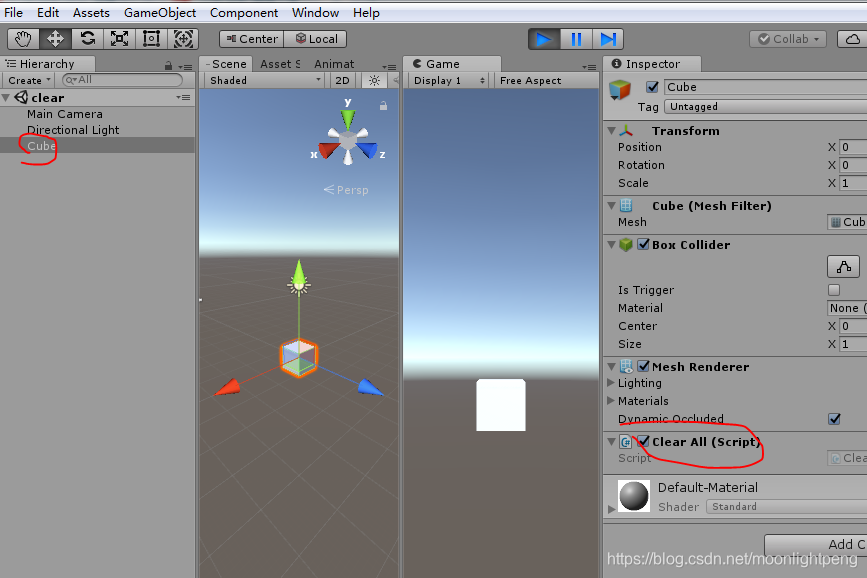Screen dimensions: 867x578
Task: Select the Rotate tool
Action: 87,39
